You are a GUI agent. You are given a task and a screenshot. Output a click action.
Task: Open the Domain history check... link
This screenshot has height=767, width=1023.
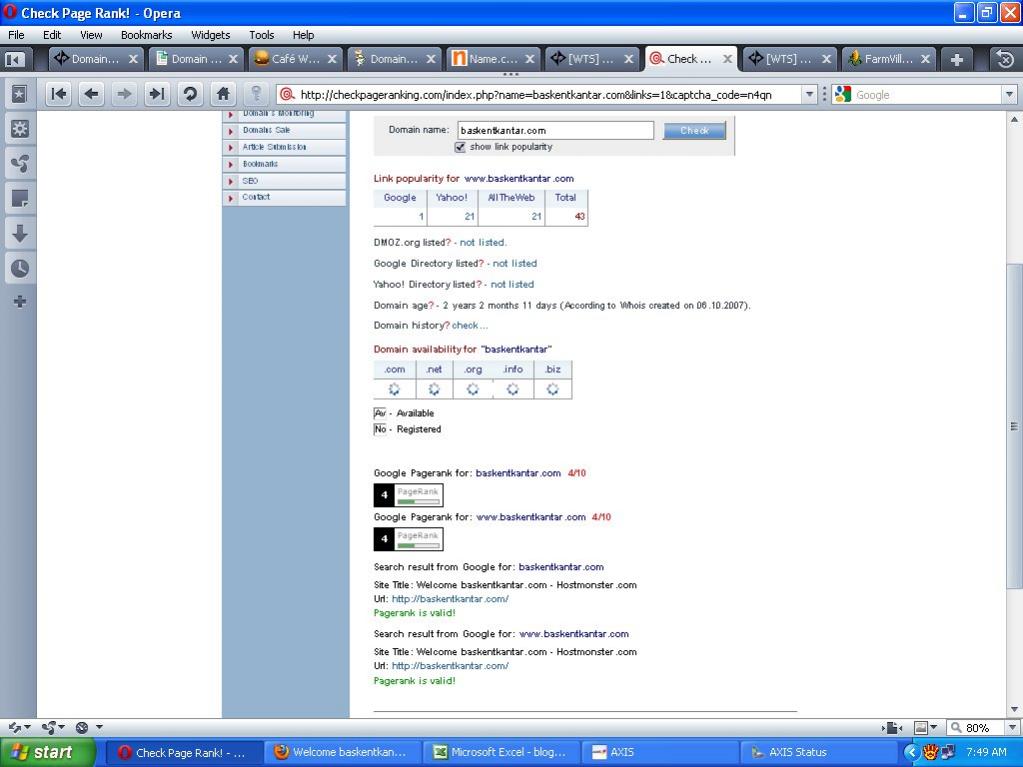pyautogui.click(x=469, y=325)
